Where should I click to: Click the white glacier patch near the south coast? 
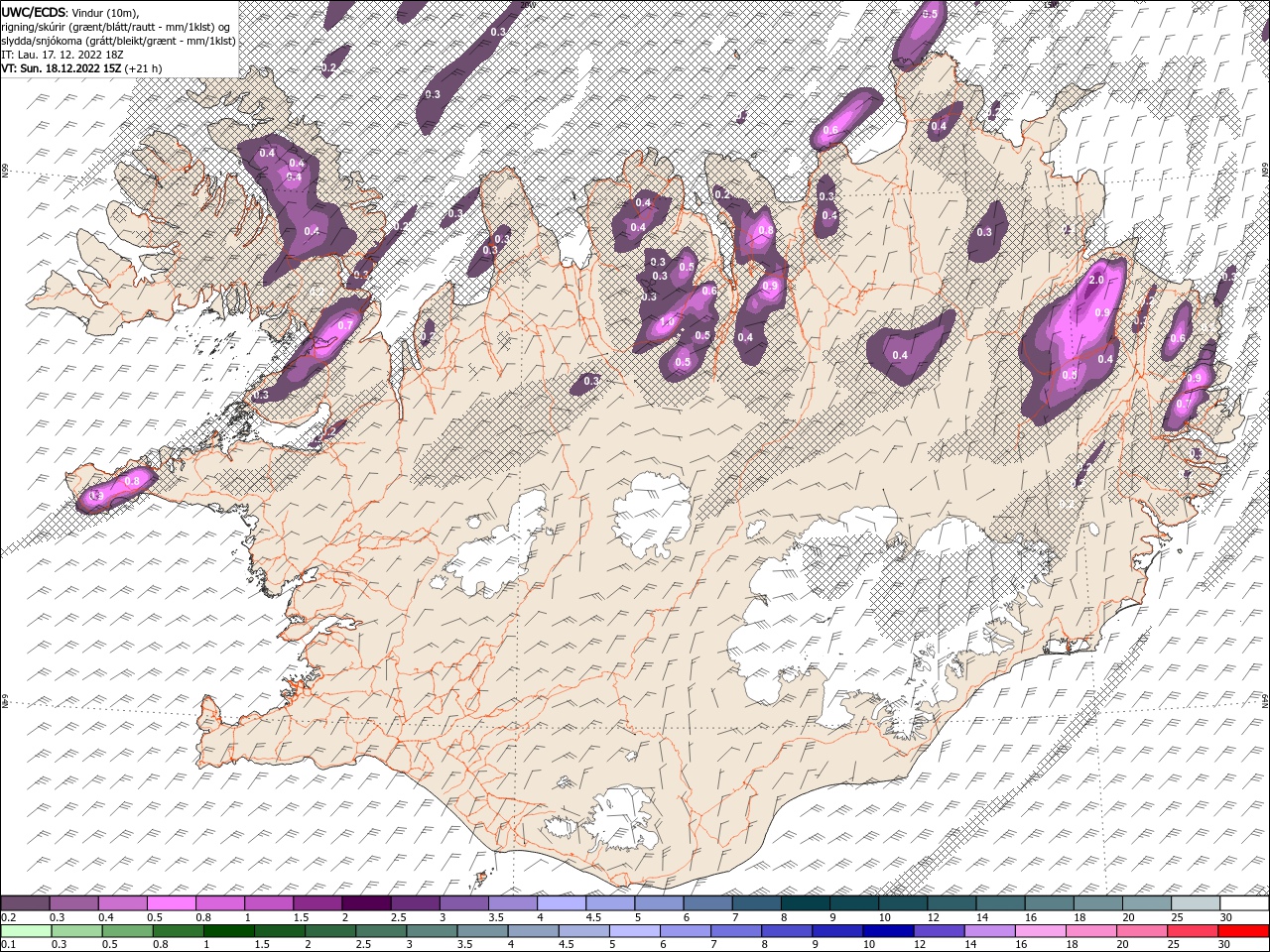(623, 818)
